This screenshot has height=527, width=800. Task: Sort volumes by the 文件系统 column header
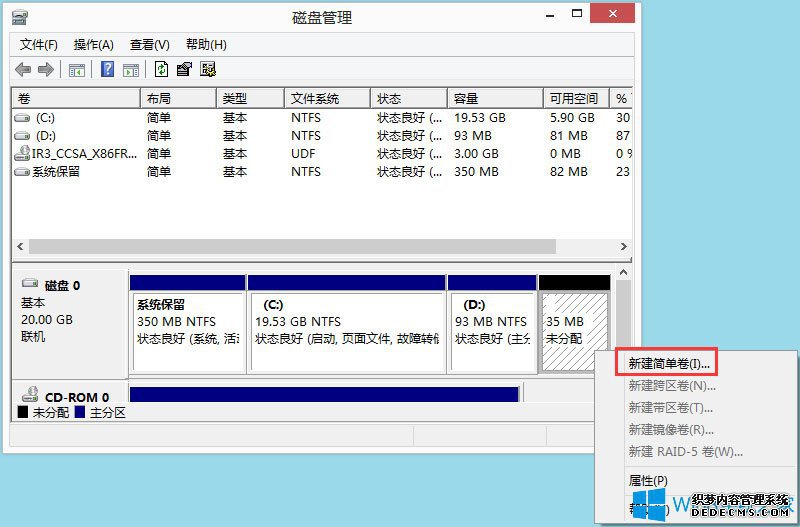[x=314, y=98]
